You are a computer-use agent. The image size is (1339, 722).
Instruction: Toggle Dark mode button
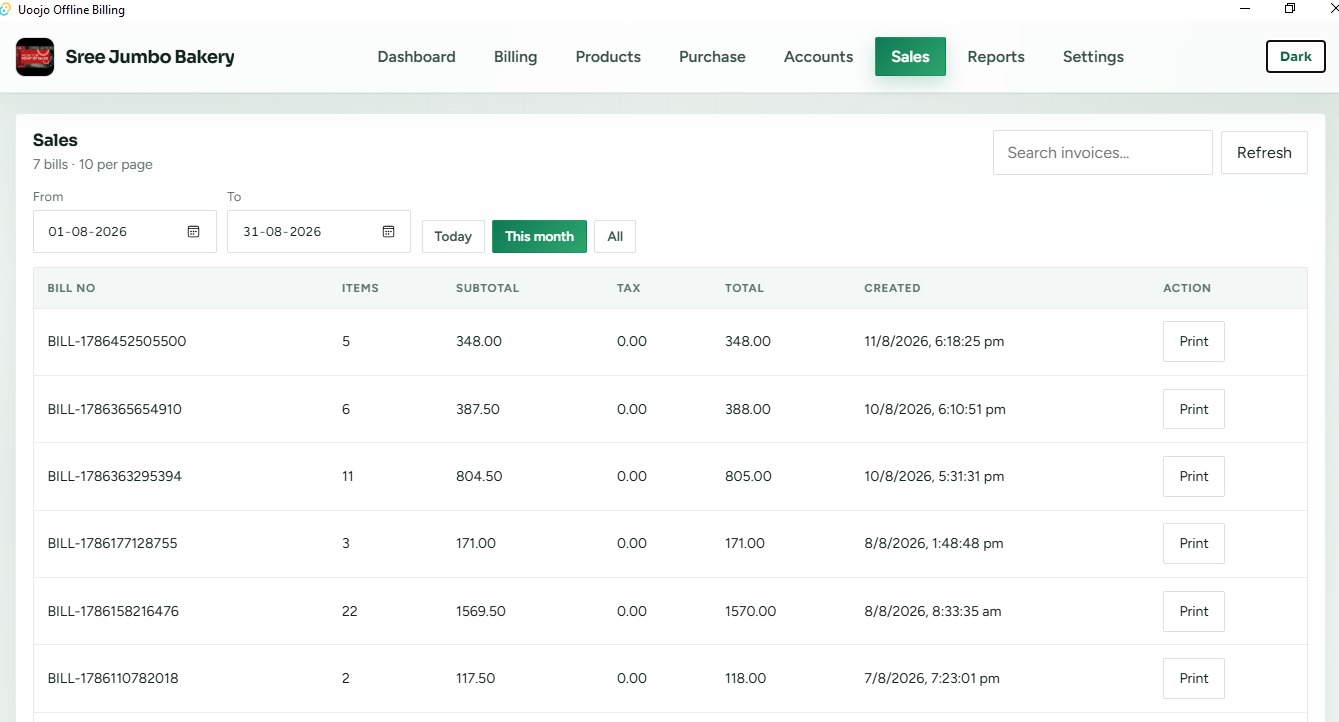click(x=1295, y=57)
